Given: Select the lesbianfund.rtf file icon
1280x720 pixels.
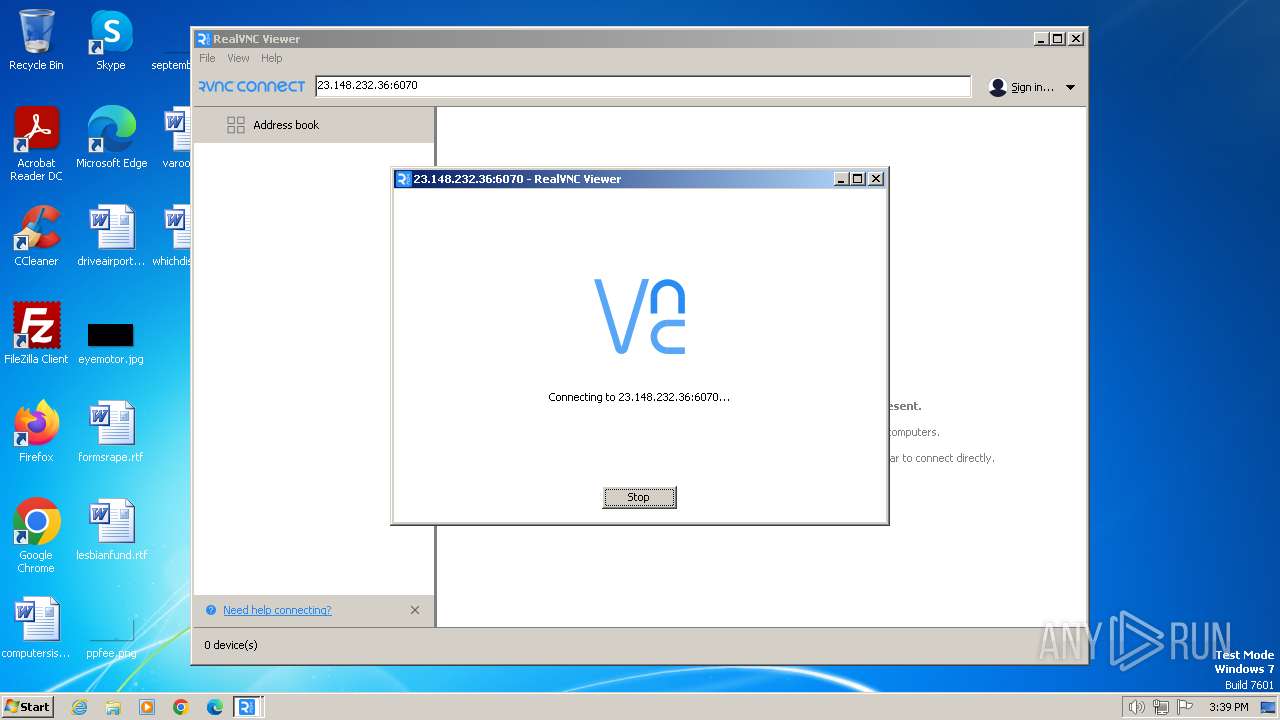Looking at the screenshot, I should [111, 530].
